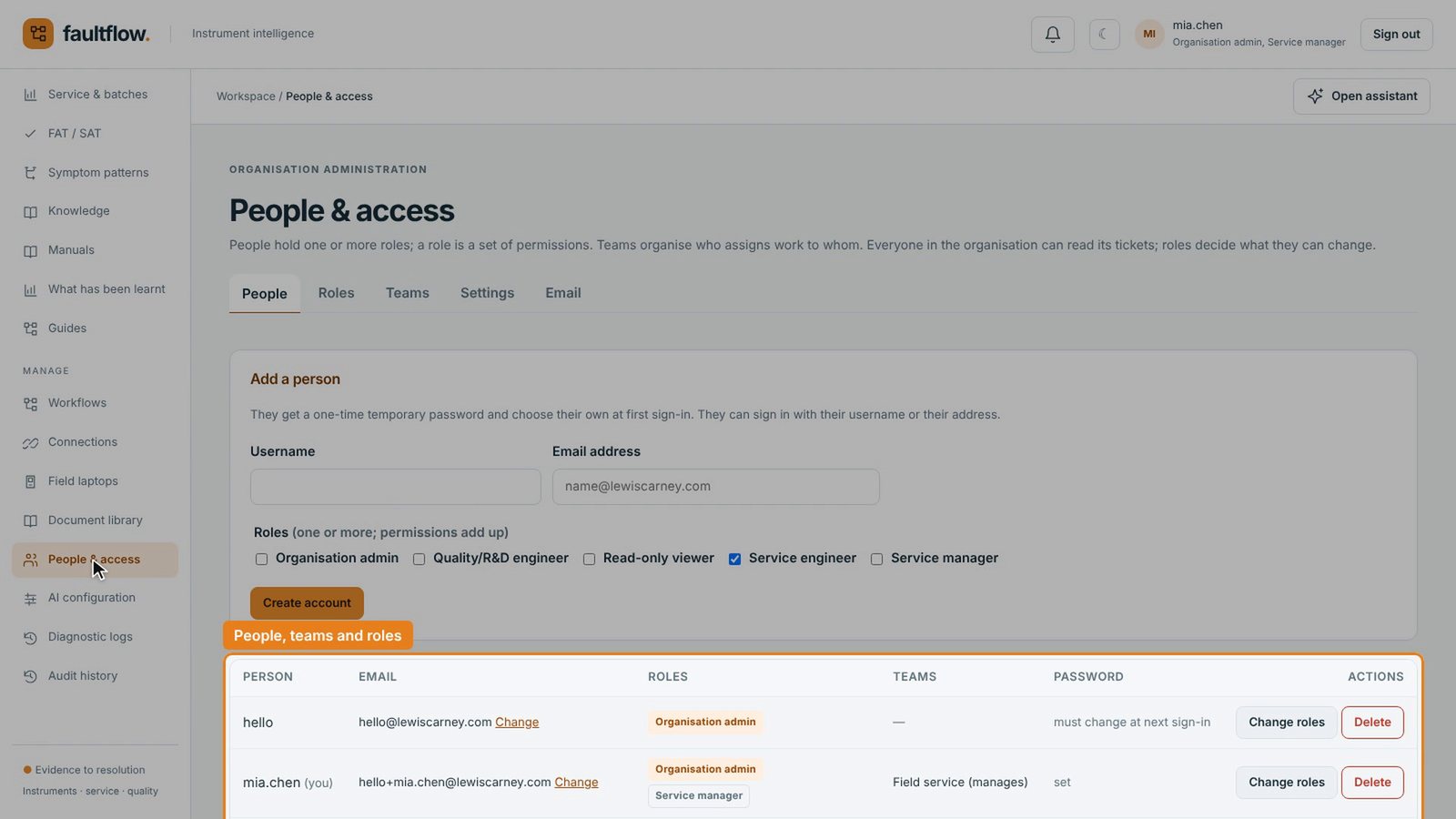Open the notifications bell
This screenshot has height=819, width=1456.
point(1052,34)
